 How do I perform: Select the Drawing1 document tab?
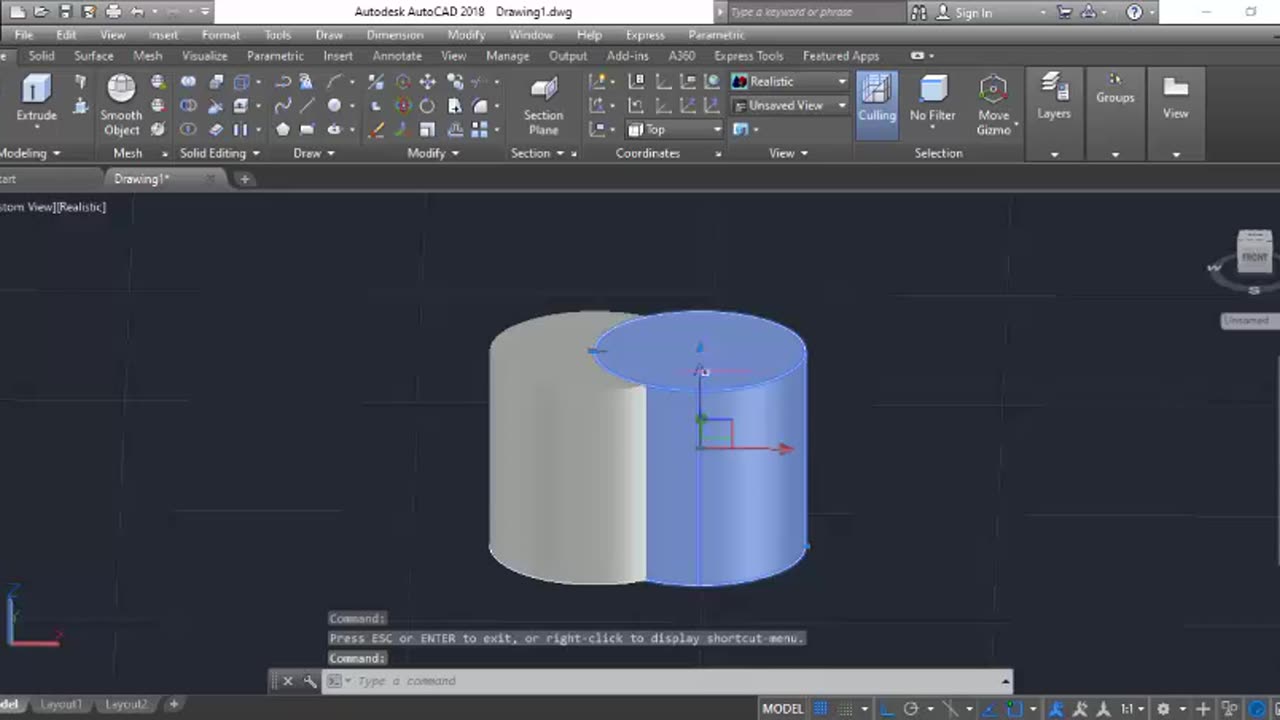(x=141, y=179)
